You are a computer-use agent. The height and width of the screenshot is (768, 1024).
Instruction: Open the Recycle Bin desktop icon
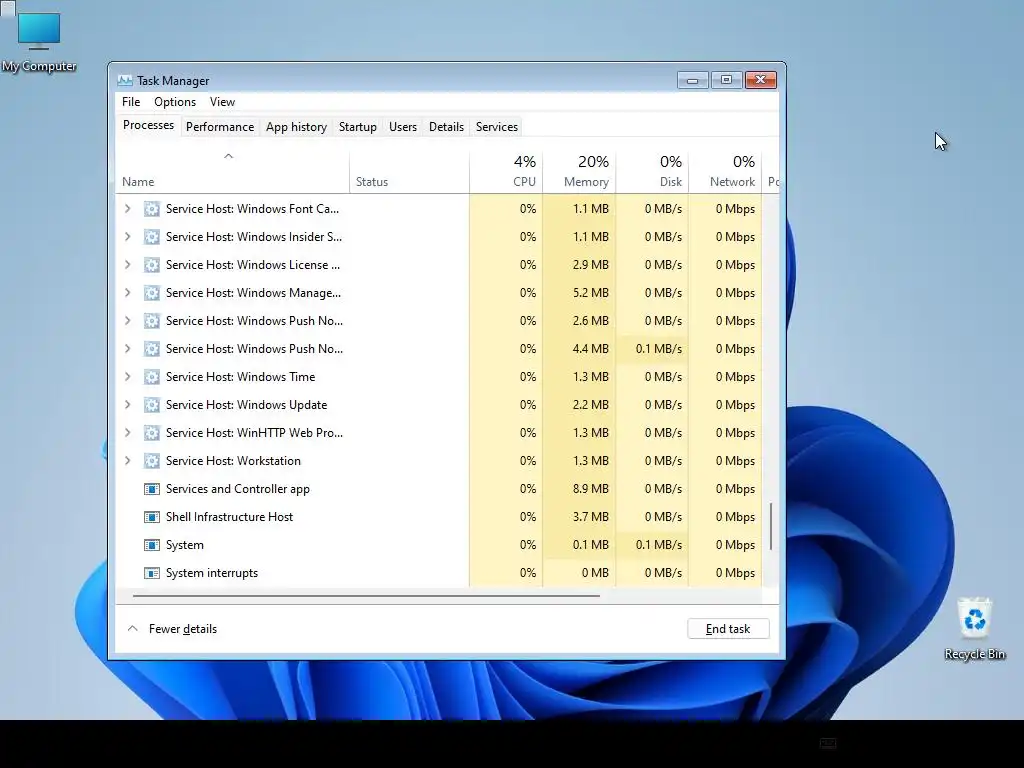tap(974, 628)
